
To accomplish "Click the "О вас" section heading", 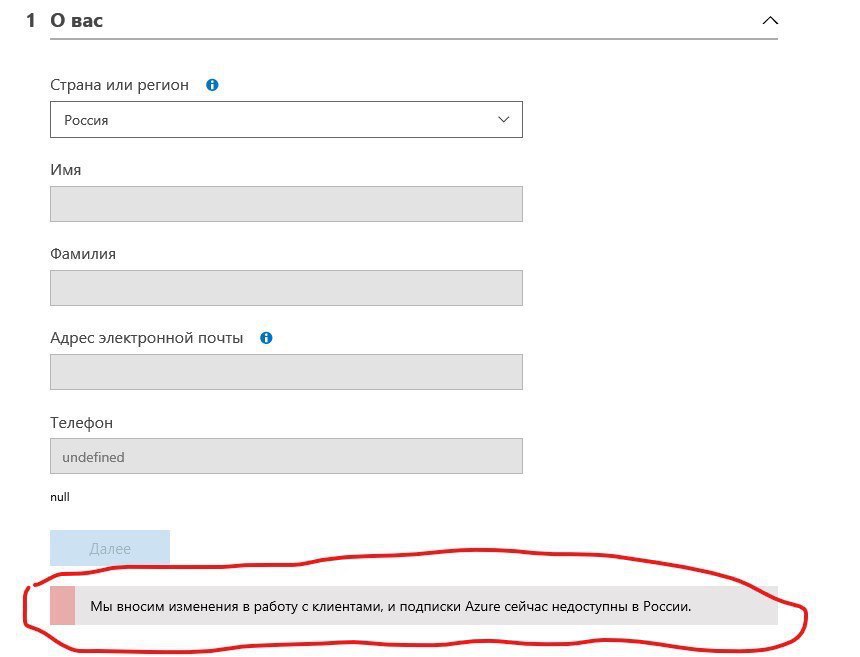I will pyautogui.click(x=76, y=20).
